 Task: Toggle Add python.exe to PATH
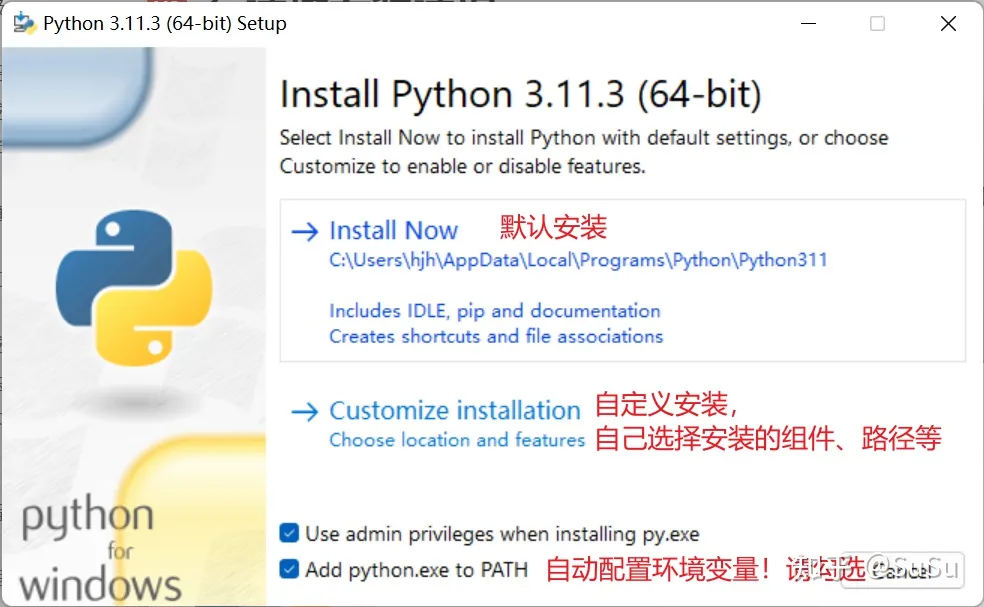click(x=290, y=568)
